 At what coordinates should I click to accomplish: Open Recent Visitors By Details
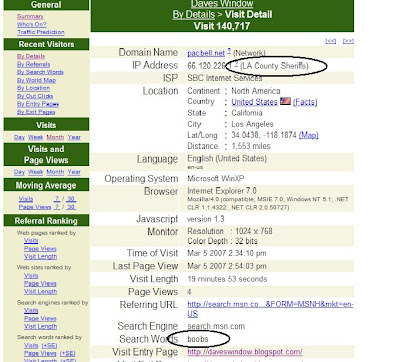pos(31,56)
